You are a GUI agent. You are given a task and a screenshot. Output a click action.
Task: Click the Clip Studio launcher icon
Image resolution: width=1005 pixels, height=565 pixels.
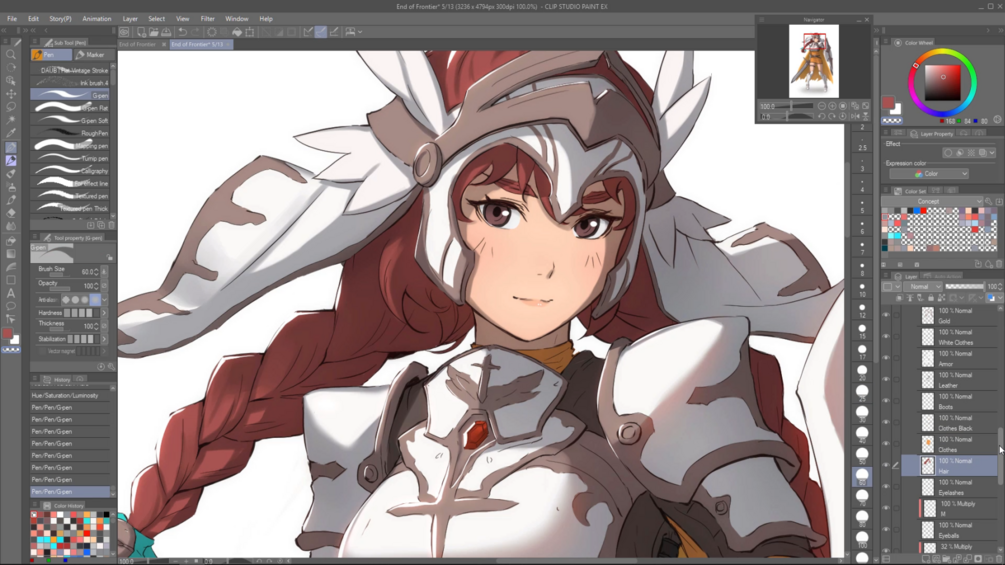(x=124, y=31)
